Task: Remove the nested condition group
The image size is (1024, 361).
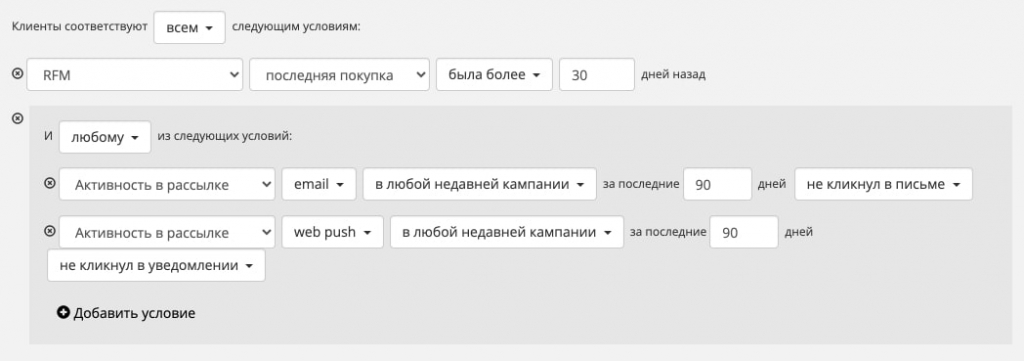Action: tap(18, 118)
